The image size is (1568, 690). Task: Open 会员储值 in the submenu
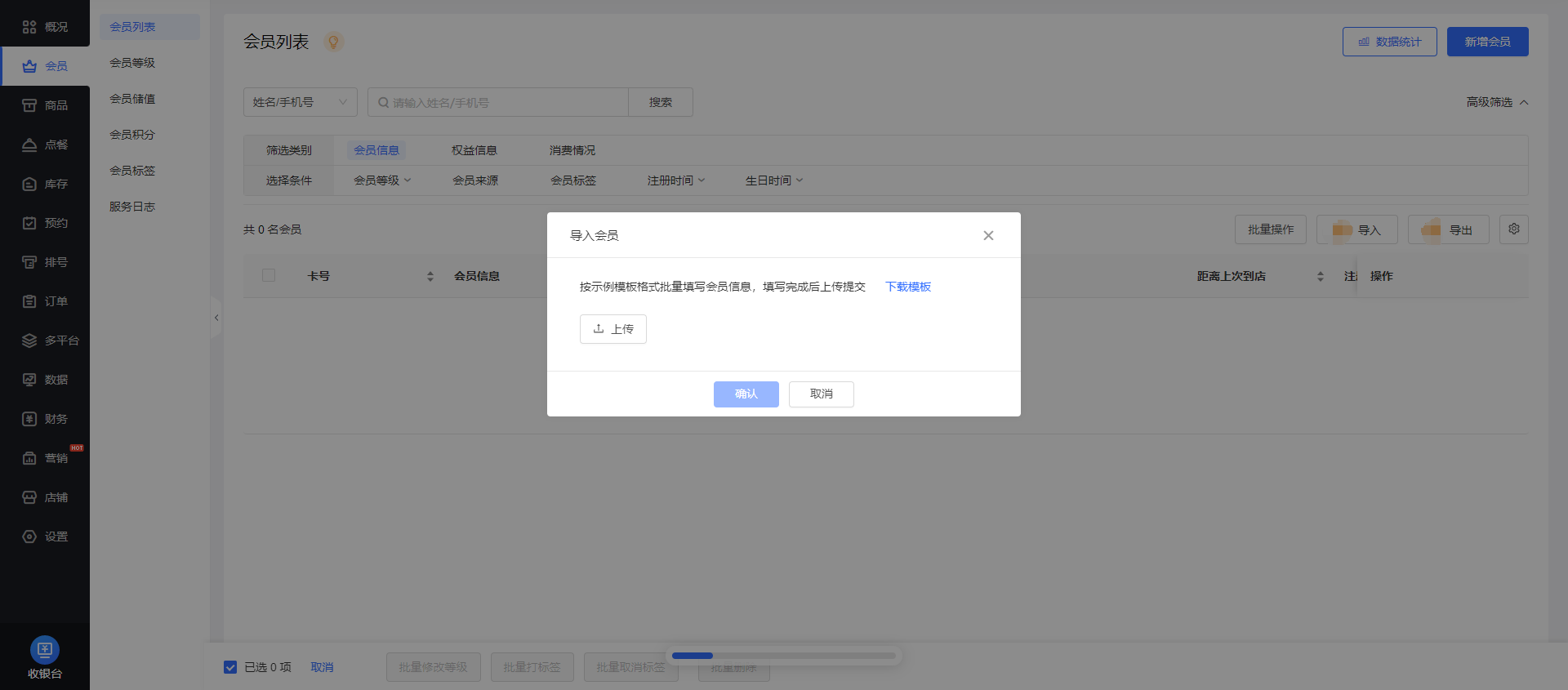[132, 99]
